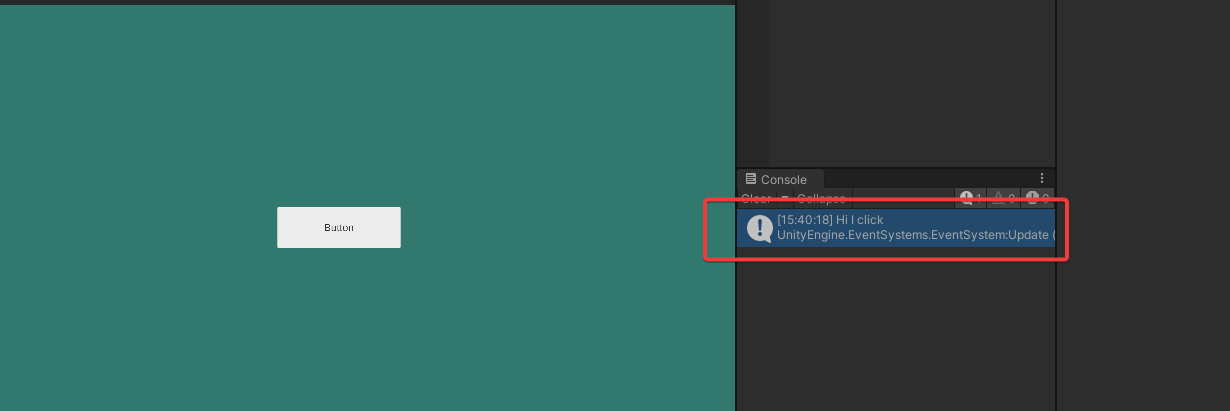Click the empty dark panel above Console
Screen dimensions: 1230x411
tap(912, 85)
